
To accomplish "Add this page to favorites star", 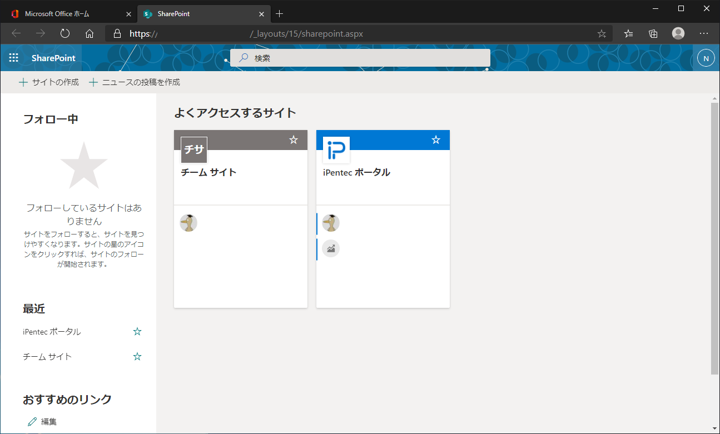I will [x=602, y=34].
